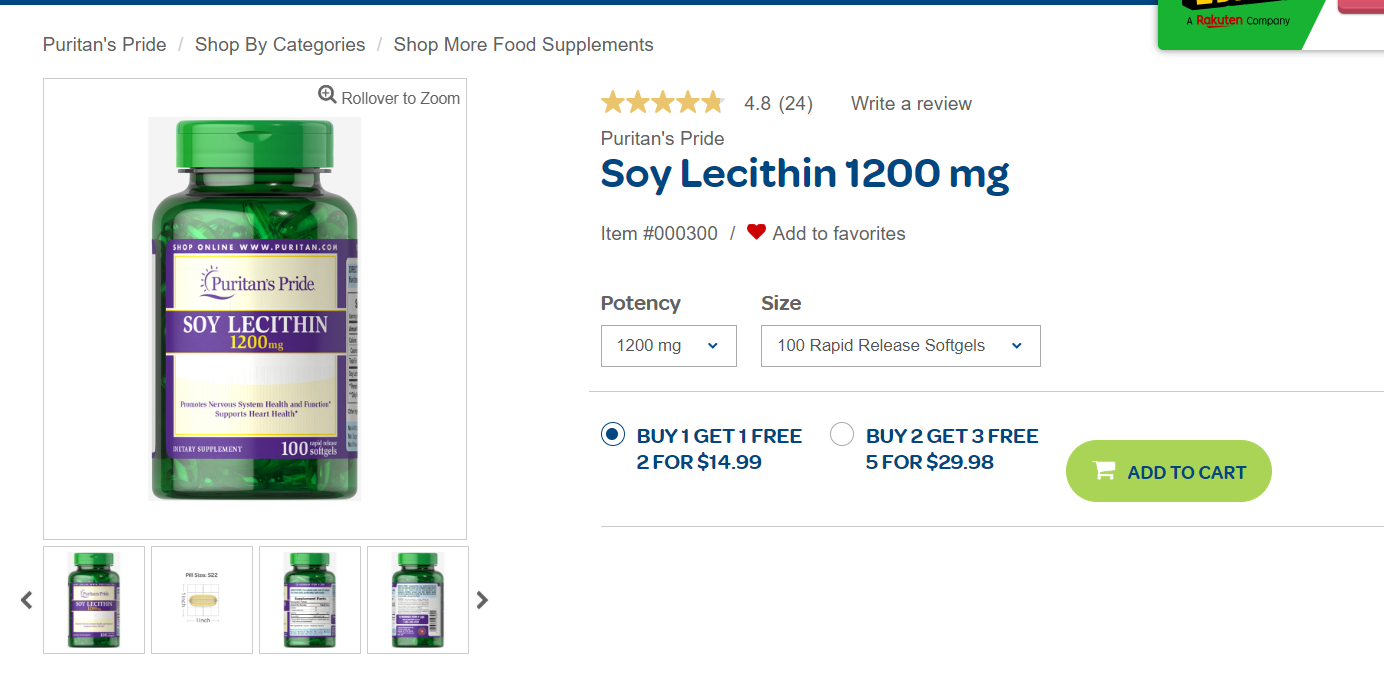Show next product thumbnails with right arrow
Screen dimensions: 1384x679
pyautogui.click(x=482, y=600)
